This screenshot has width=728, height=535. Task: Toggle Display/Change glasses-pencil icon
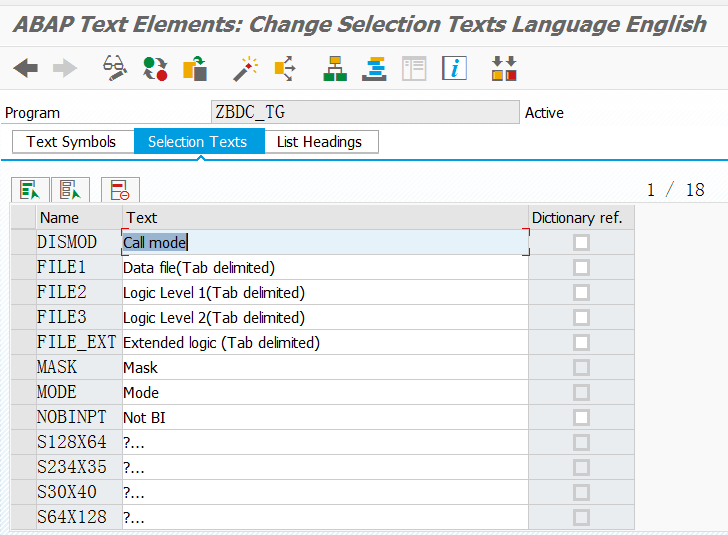(x=115, y=68)
